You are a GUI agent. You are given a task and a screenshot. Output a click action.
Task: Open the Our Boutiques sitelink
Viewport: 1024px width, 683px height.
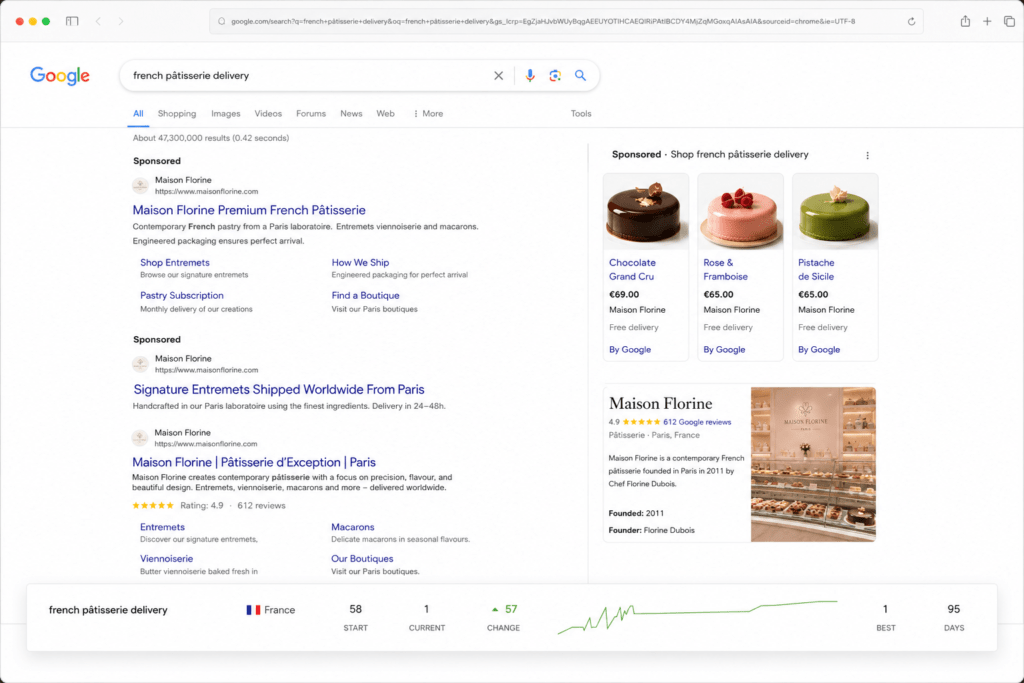(362, 559)
